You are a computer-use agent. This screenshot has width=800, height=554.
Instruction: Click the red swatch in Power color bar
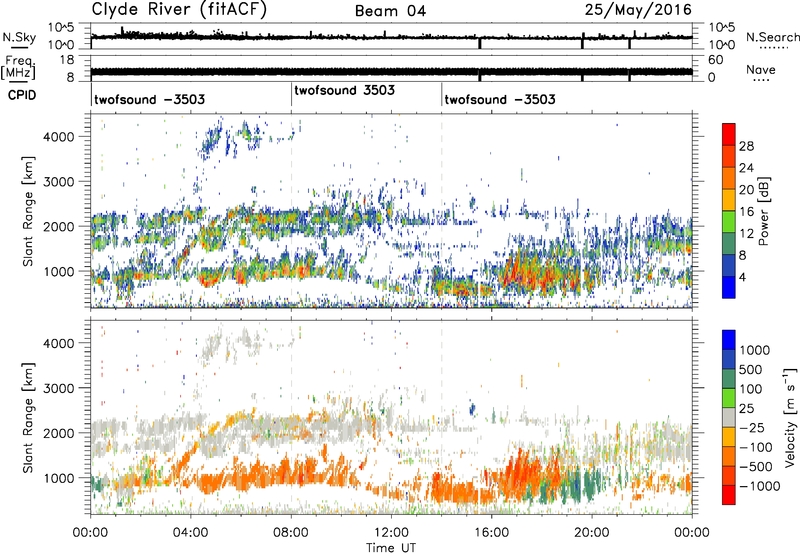click(729, 134)
